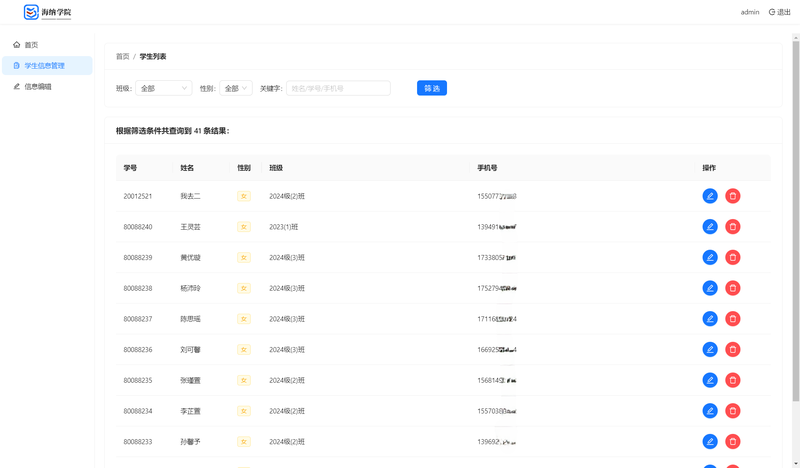Screen dimensions: 800x468
Task: Select student ID 80088240
Action: point(138,227)
